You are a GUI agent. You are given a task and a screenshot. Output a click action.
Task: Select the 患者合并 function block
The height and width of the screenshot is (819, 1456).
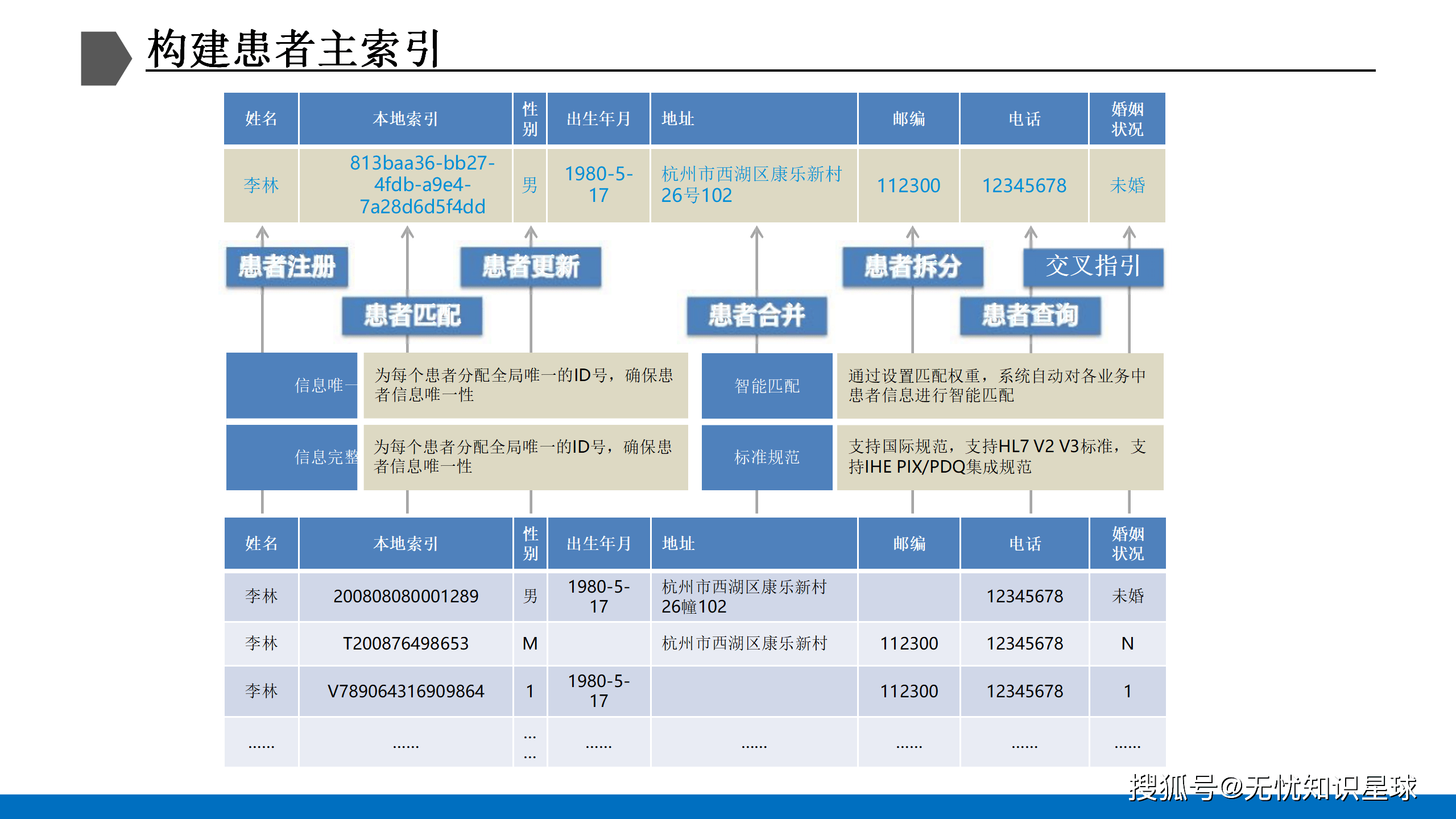click(758, 317)
